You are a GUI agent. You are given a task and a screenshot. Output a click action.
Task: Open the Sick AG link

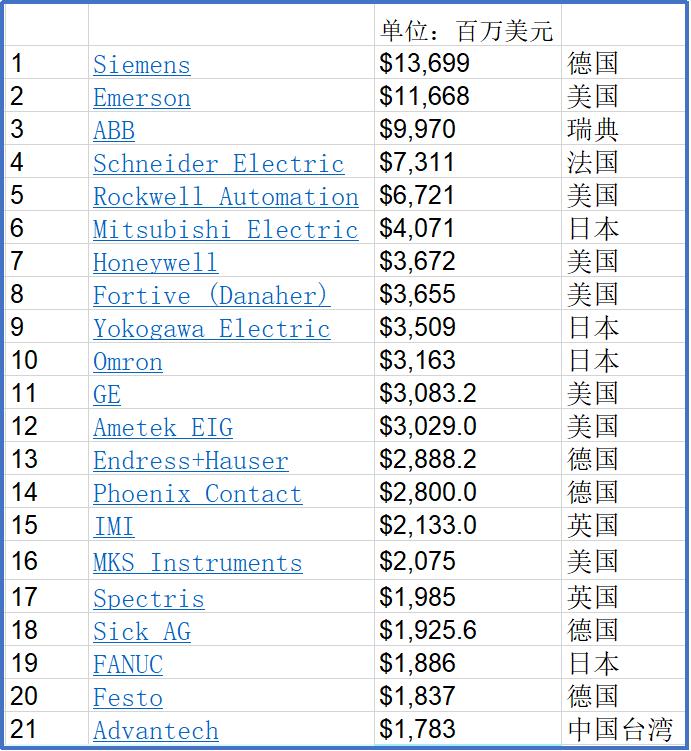141,632
